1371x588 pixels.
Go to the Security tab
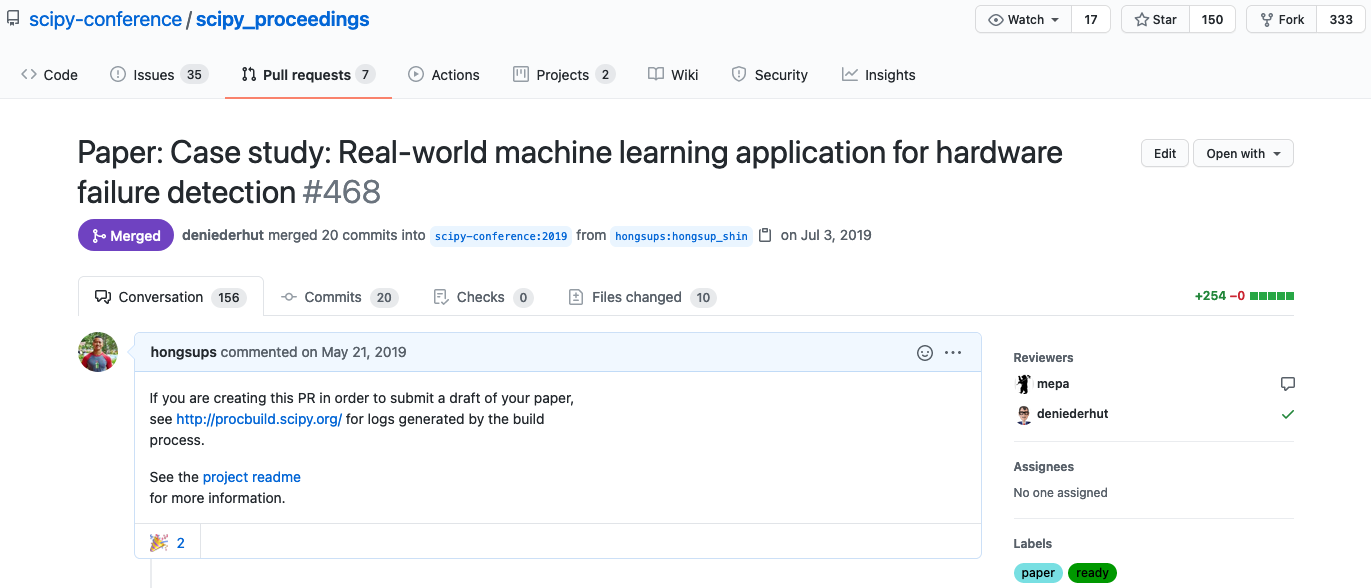769,75
